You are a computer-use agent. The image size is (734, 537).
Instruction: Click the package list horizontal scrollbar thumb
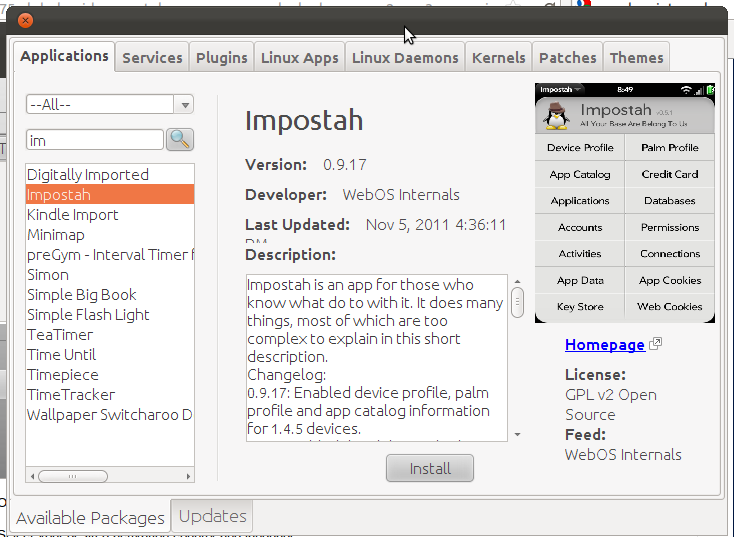coord(73,476)
